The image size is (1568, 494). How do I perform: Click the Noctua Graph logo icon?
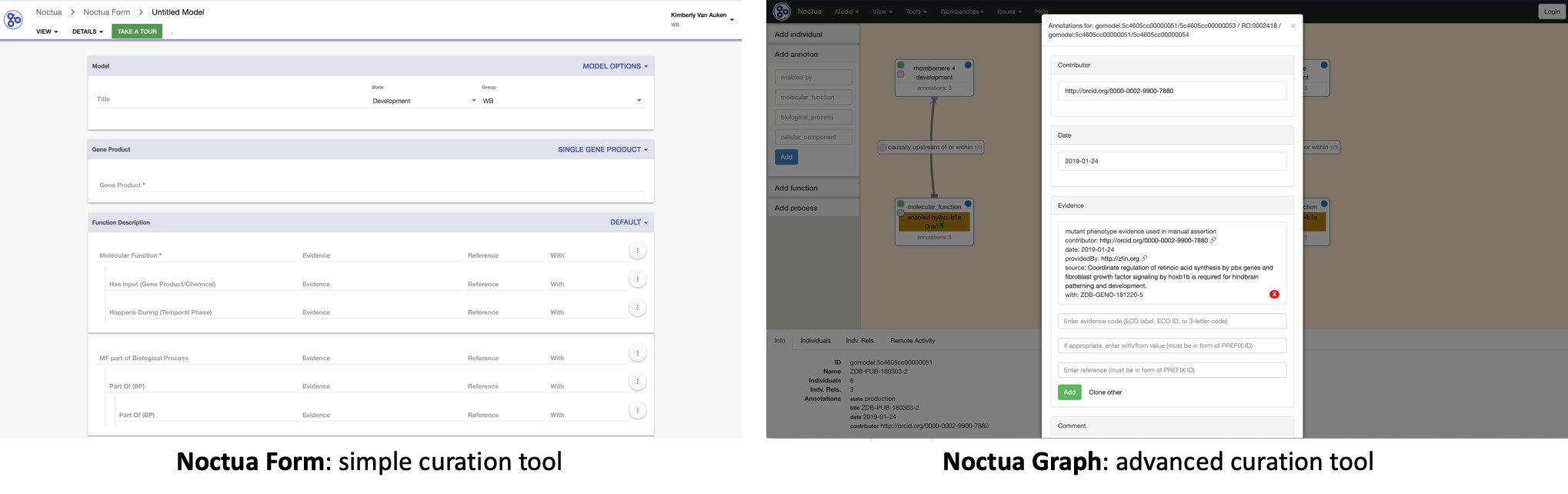point(782,11)
